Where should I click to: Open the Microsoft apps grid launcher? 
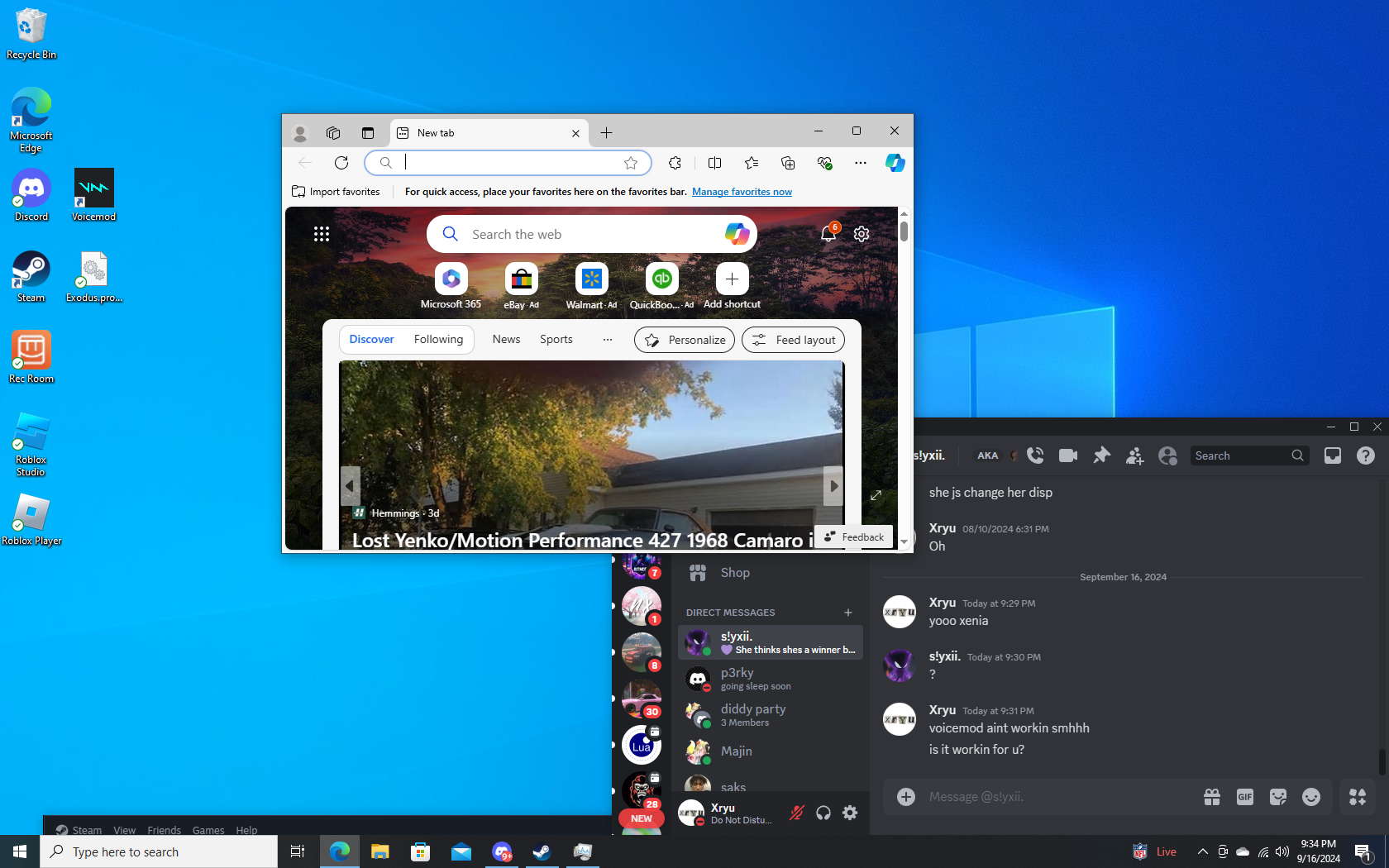pos(322,234)
